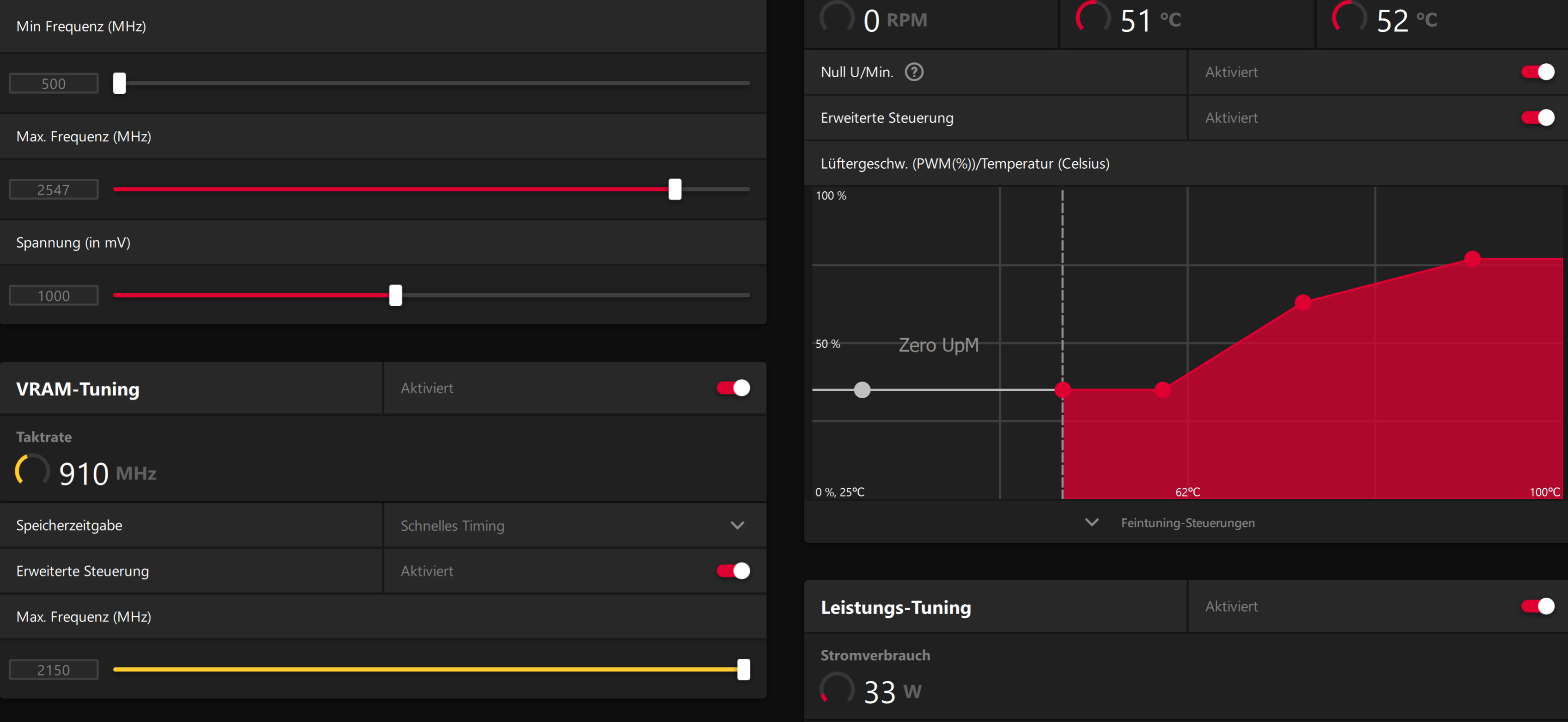Click the 52 °C temperature gauge icon

(1349, 18)
